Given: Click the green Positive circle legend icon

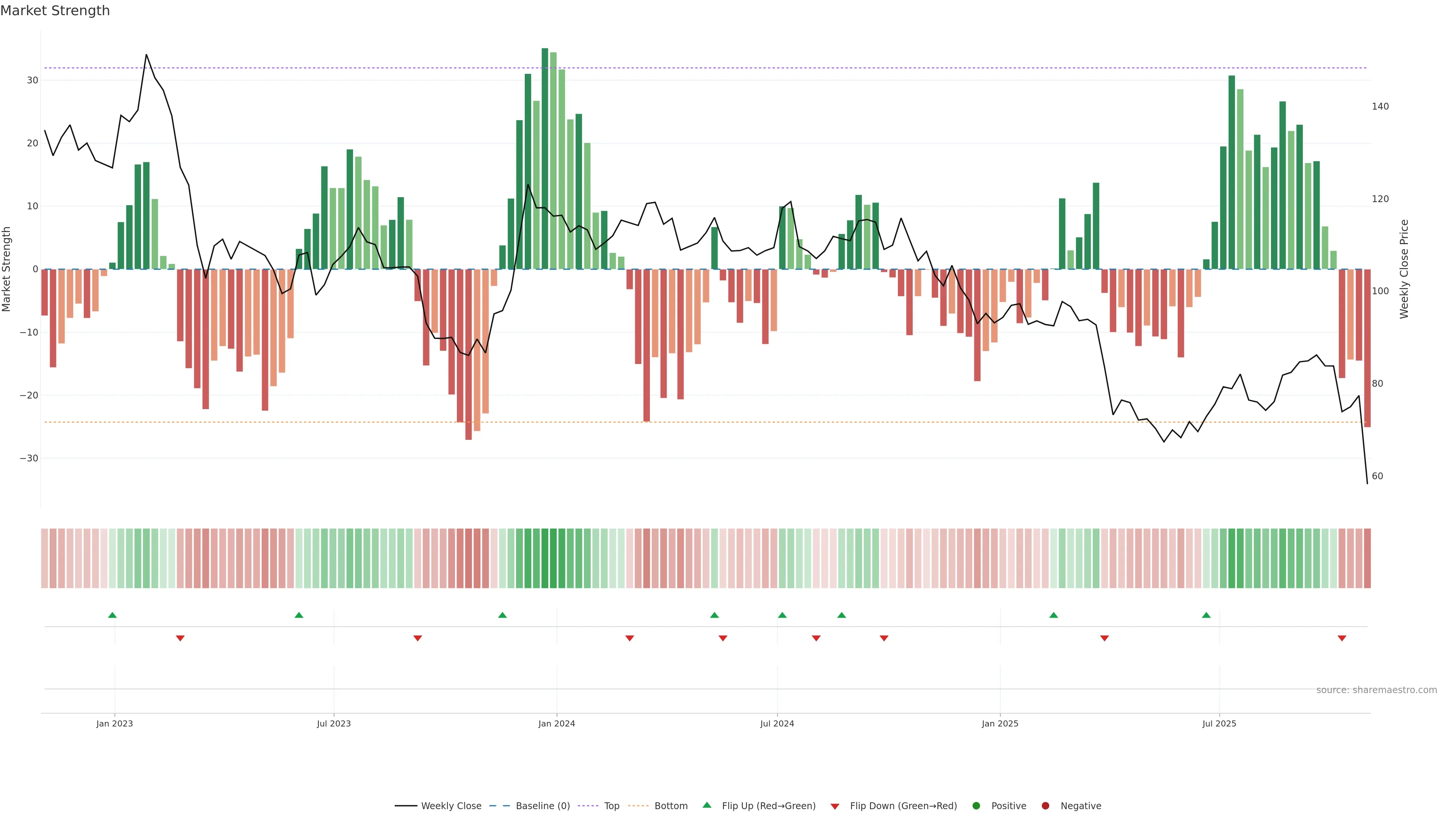Looking at the screenshot, I should coord(976,805).
